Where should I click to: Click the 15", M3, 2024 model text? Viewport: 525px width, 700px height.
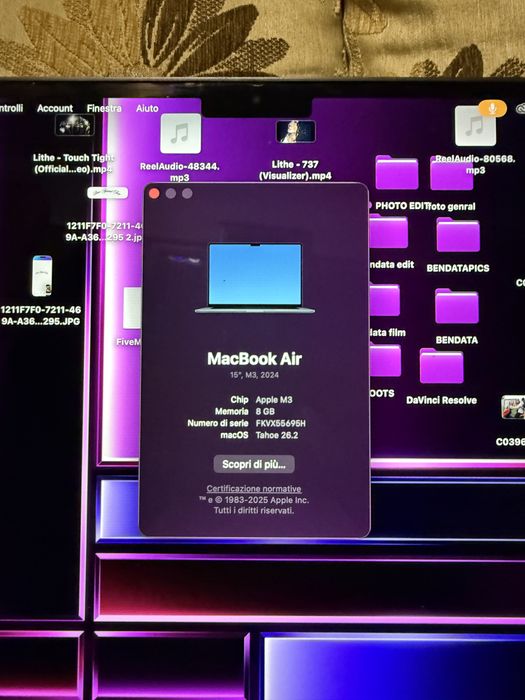pos(254,375)
